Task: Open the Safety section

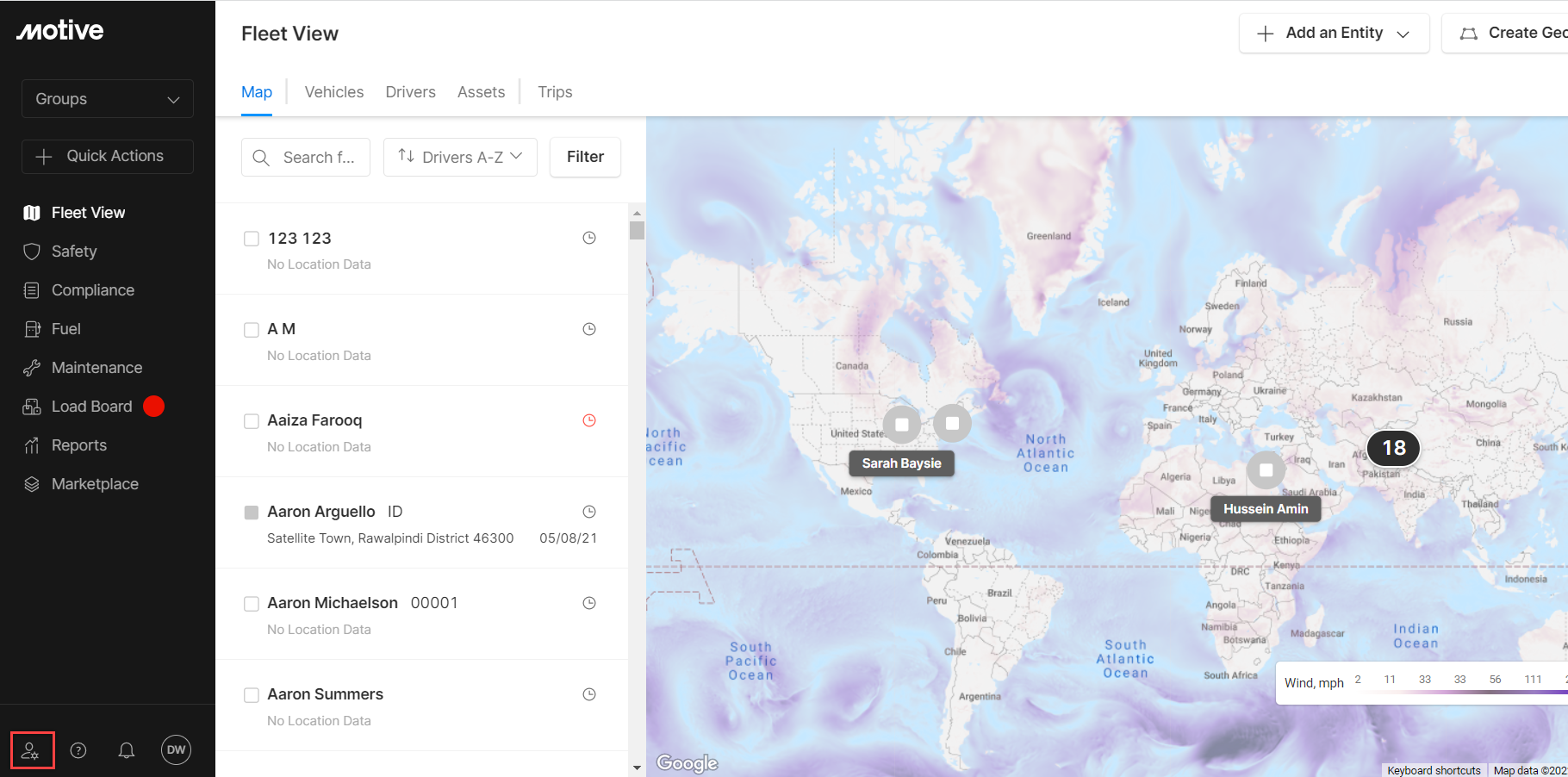Action: pos(74,252)
